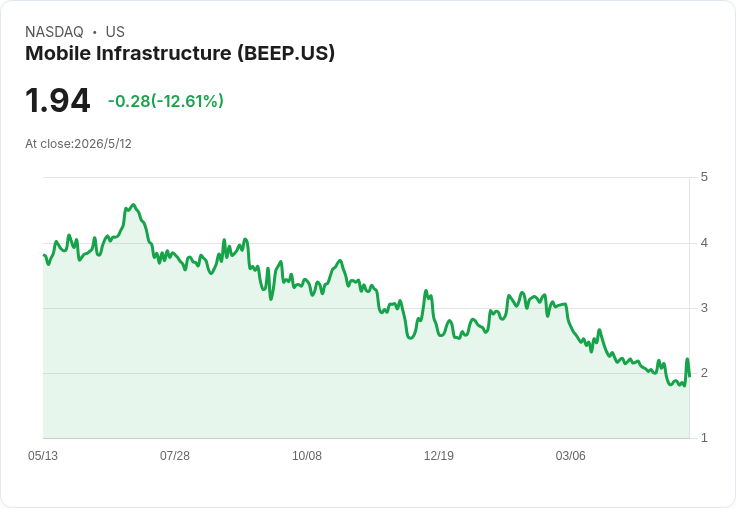The height and width of the screenshot is (508, 736).
Task: Click the y-axis value 2 label
Action: pyautogui.click(x=704, y=373)
